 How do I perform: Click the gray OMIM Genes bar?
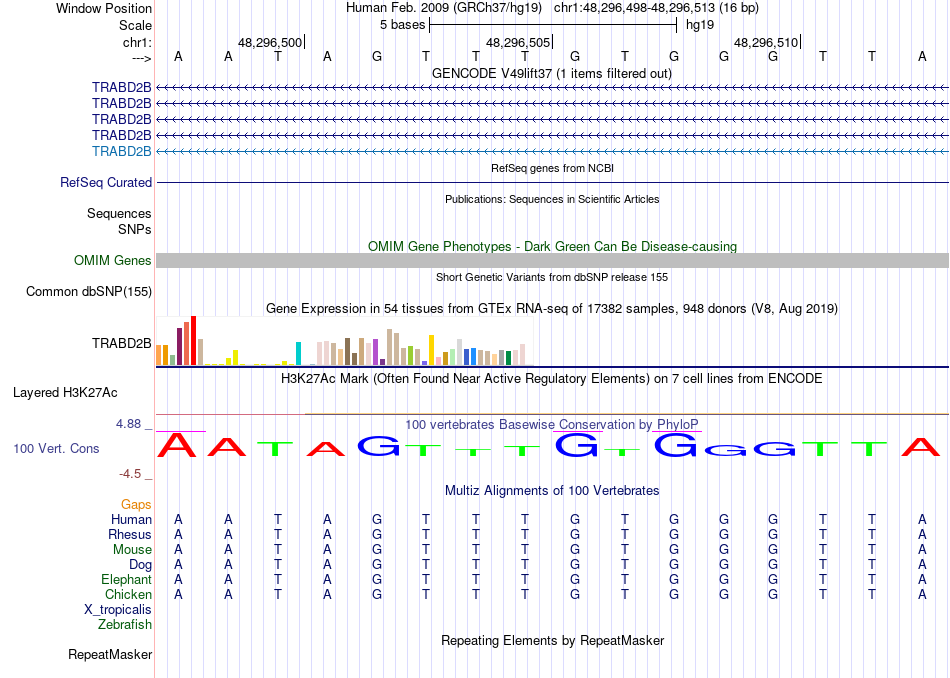[x=553, y=261]
